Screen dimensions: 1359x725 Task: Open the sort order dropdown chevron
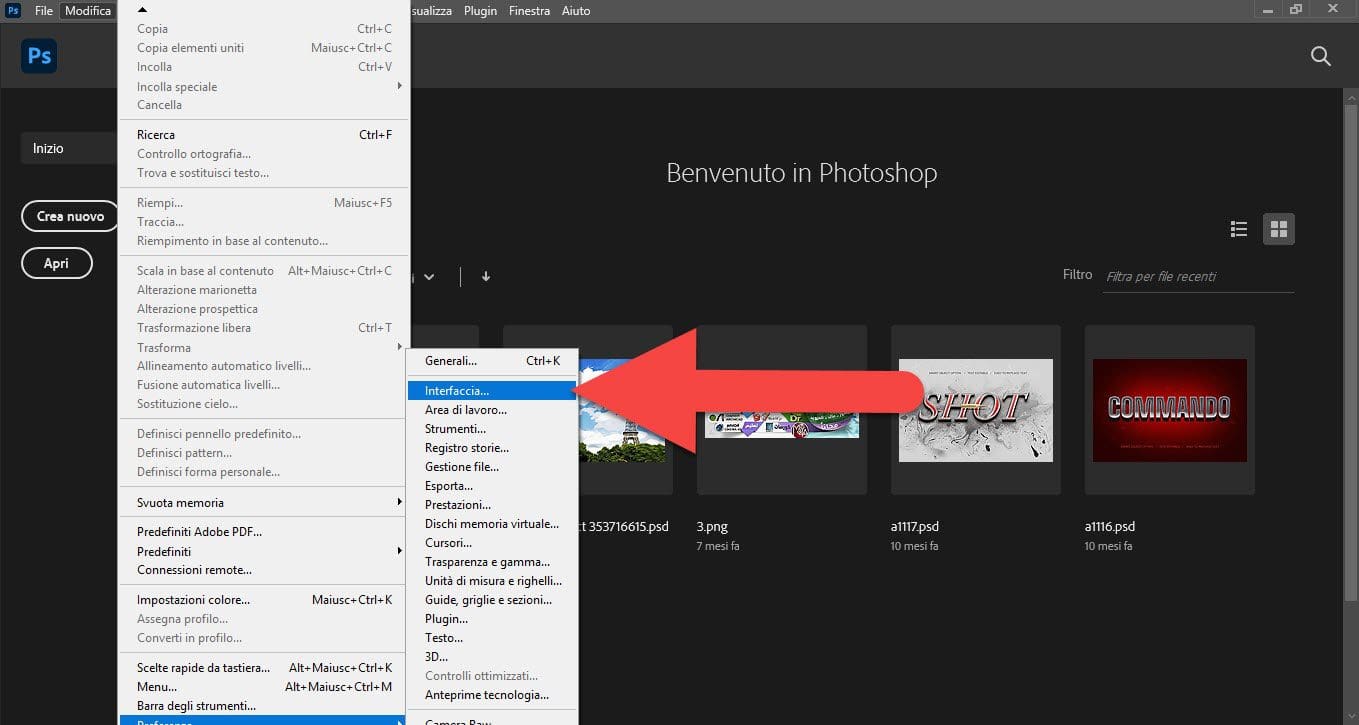[x=429, y=277]
